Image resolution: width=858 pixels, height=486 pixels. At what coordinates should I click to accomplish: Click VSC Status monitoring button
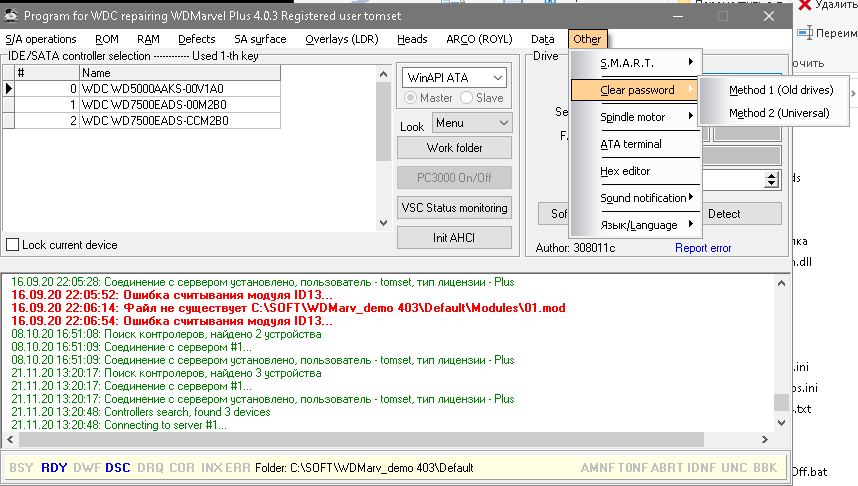coord(454,208)
